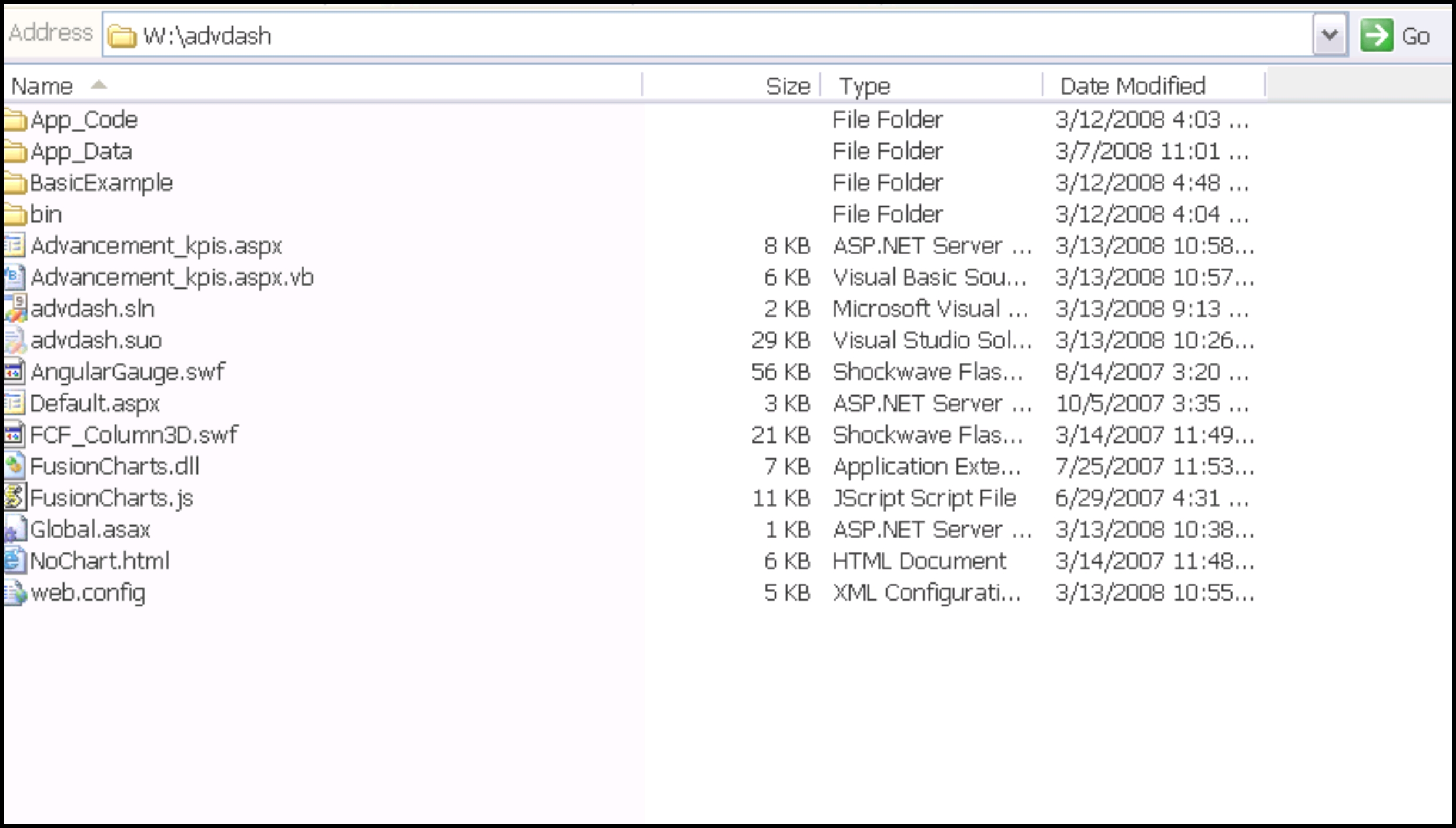
Task: Click the FusionCharts.dll file icon
Action: pyautogui.click(x=15, y=467)
